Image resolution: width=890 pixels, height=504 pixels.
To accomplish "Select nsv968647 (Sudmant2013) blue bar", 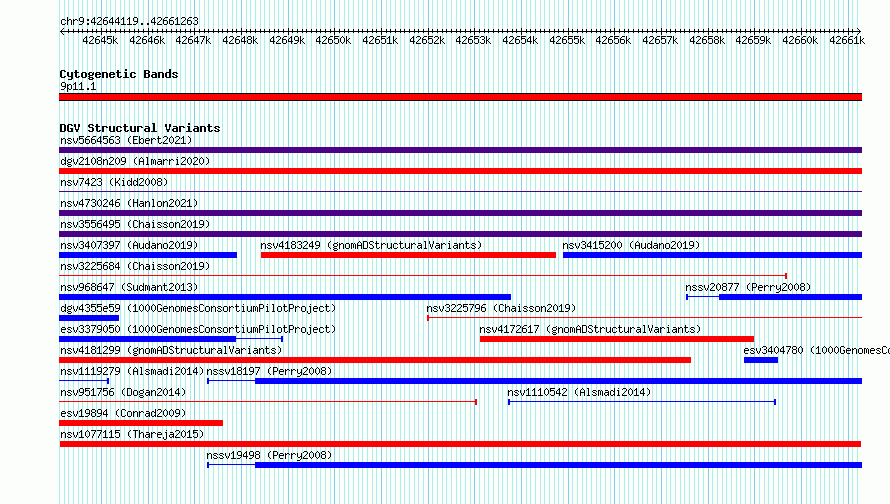I will [285, 297].
